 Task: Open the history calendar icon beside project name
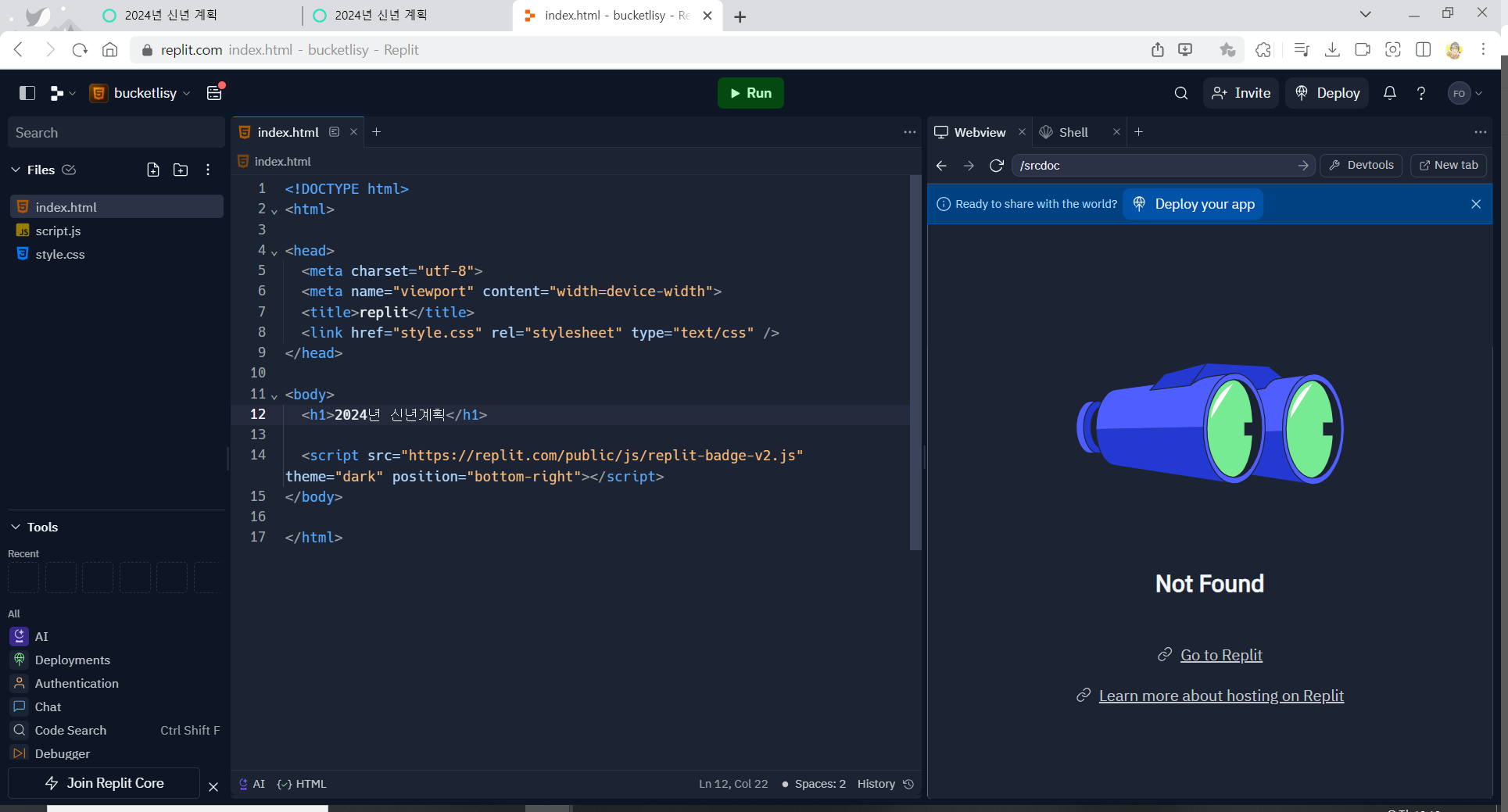[x=215, y=93]
